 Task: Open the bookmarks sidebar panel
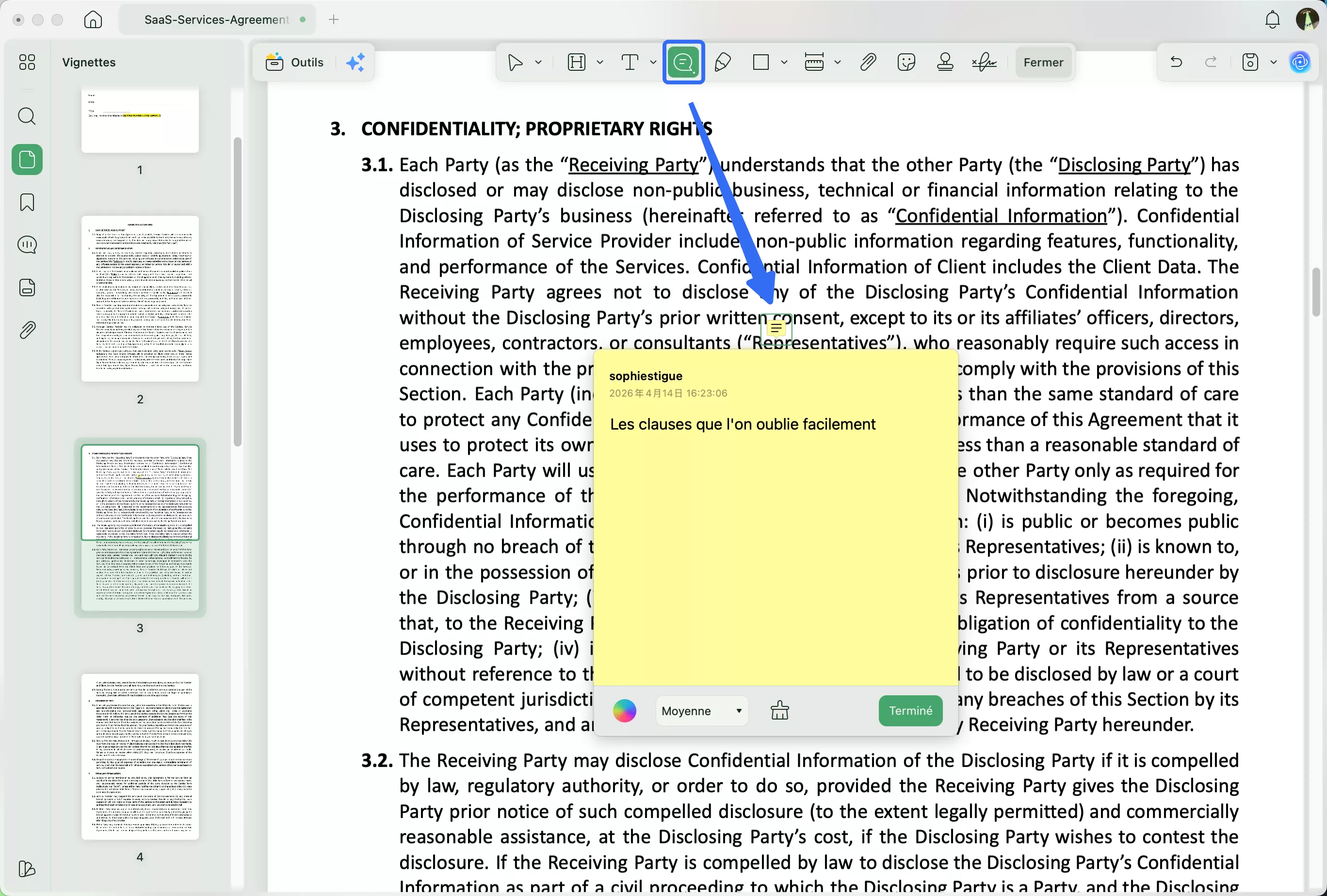pyautogui.click(x=27, y=202)
